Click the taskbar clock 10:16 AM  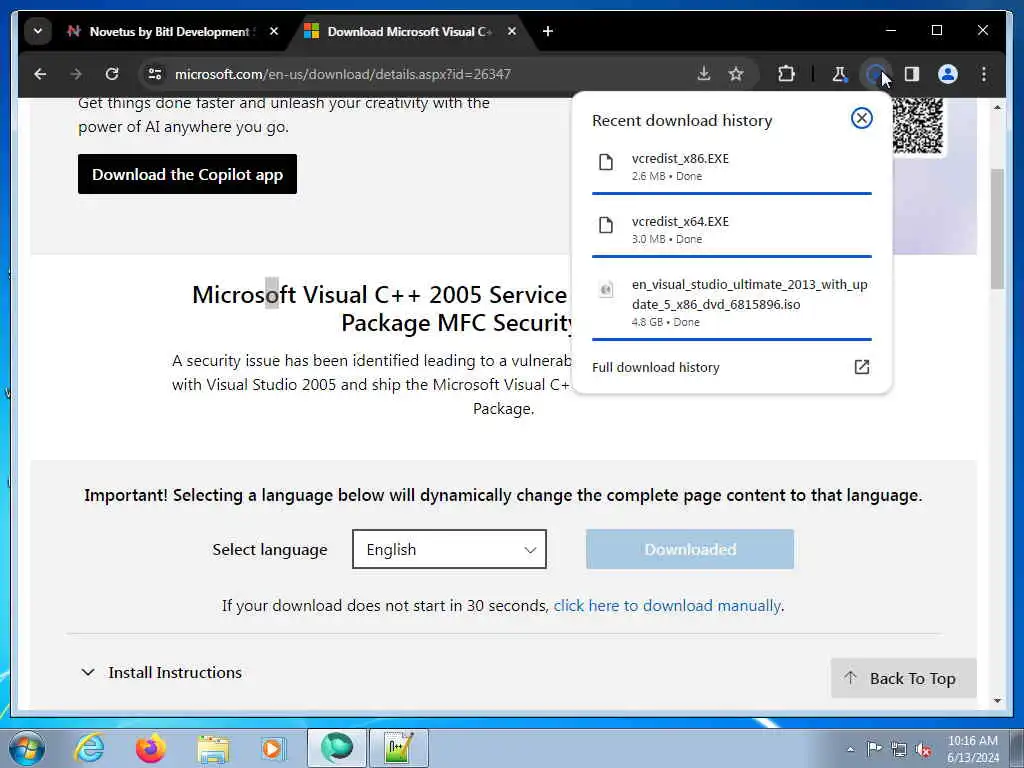pyautogui.click(x=972, y=741)
